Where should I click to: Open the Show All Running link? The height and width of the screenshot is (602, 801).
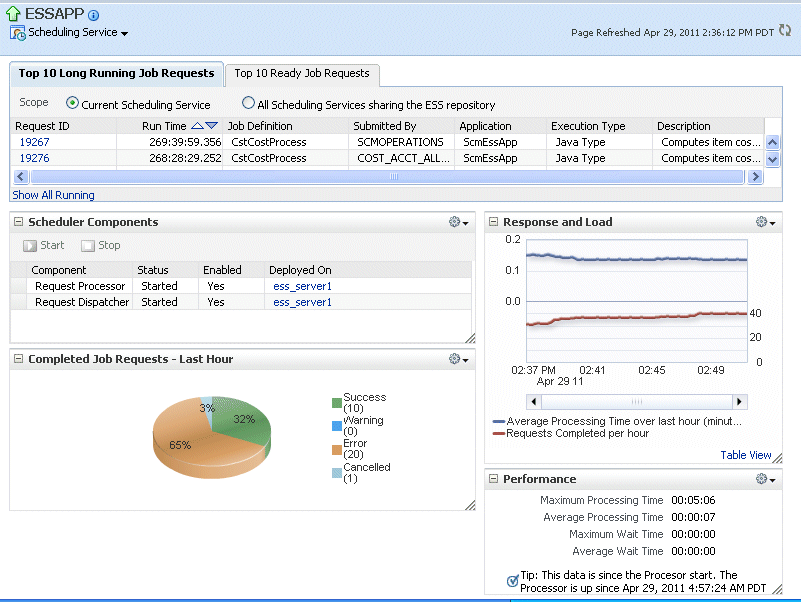(52, 194)
